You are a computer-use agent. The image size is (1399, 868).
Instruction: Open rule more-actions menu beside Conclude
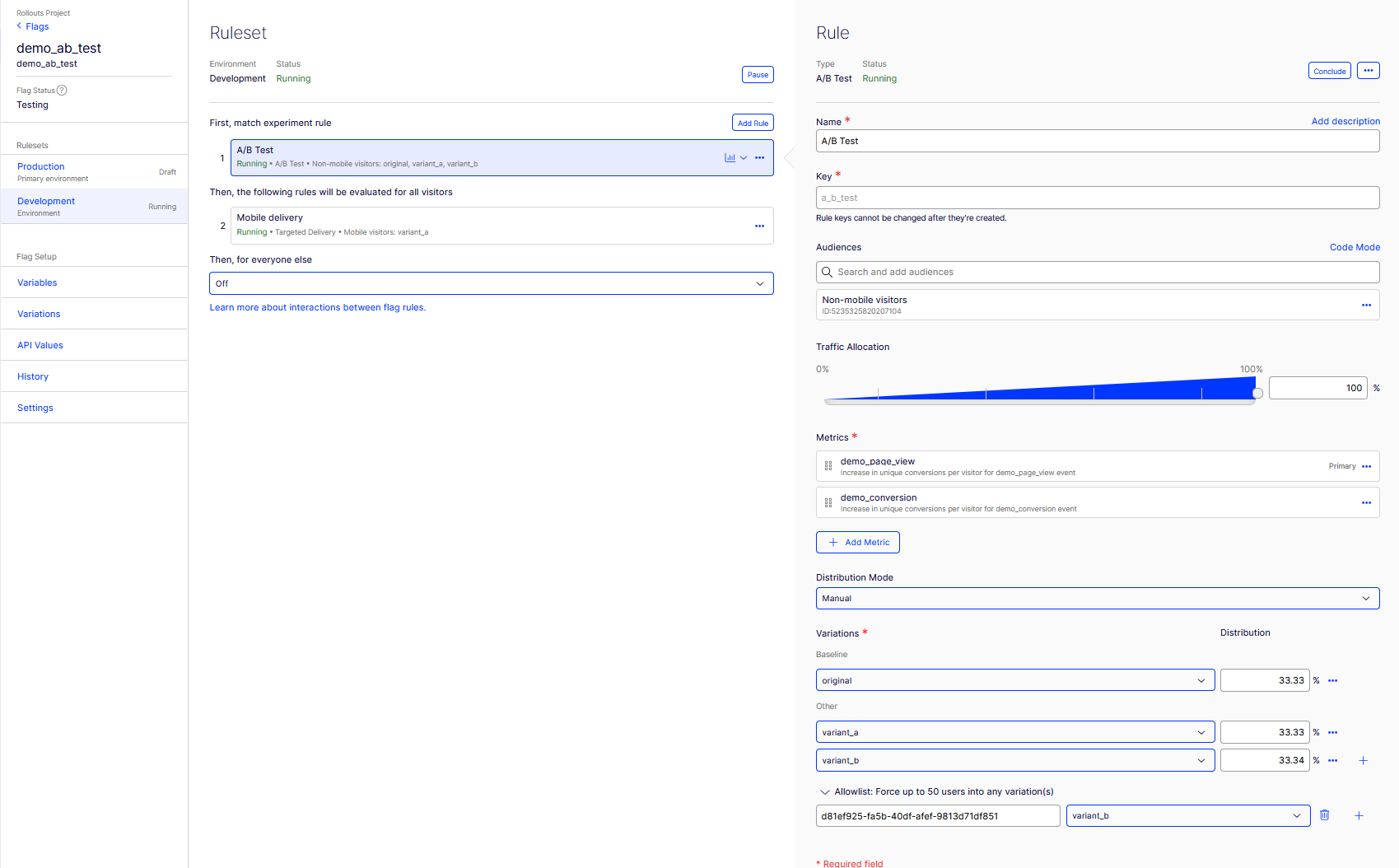(x=1368, y=71)
